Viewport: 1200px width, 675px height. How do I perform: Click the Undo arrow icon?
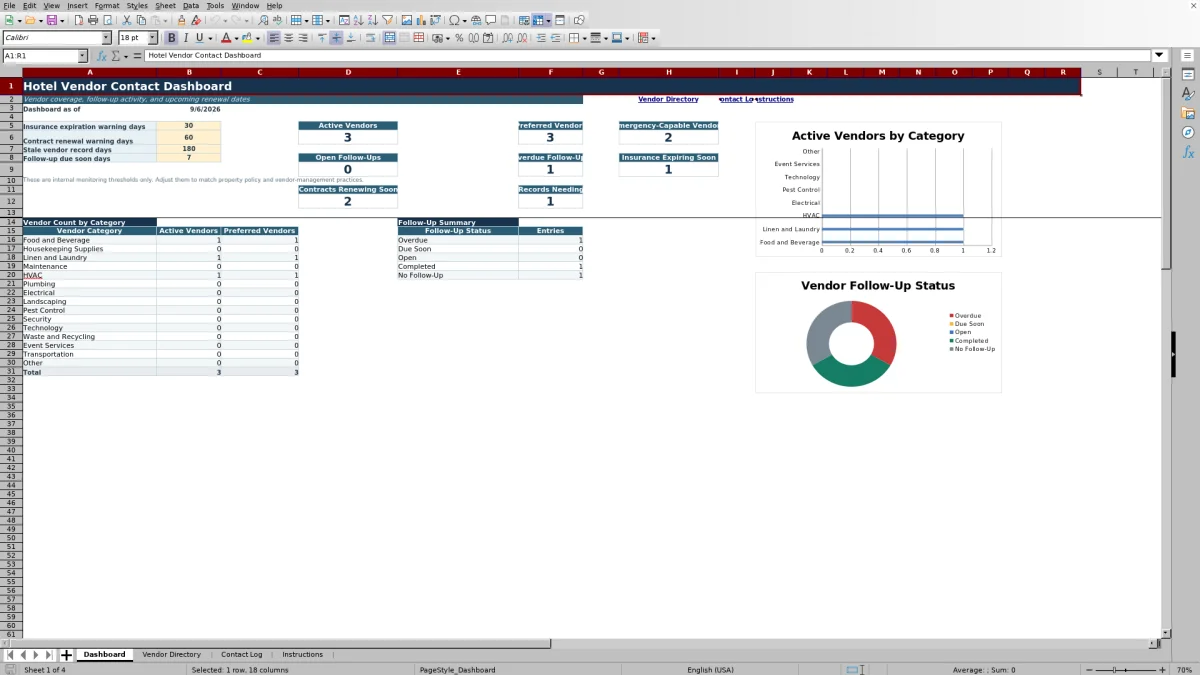click(x=215, y=20)
